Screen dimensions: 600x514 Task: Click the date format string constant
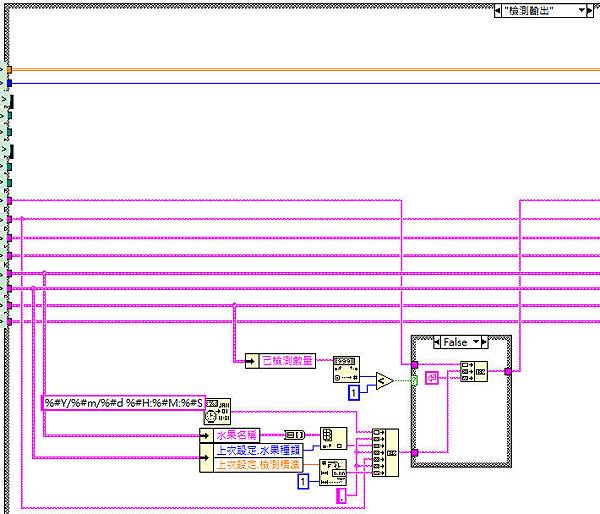coord(123,403)
